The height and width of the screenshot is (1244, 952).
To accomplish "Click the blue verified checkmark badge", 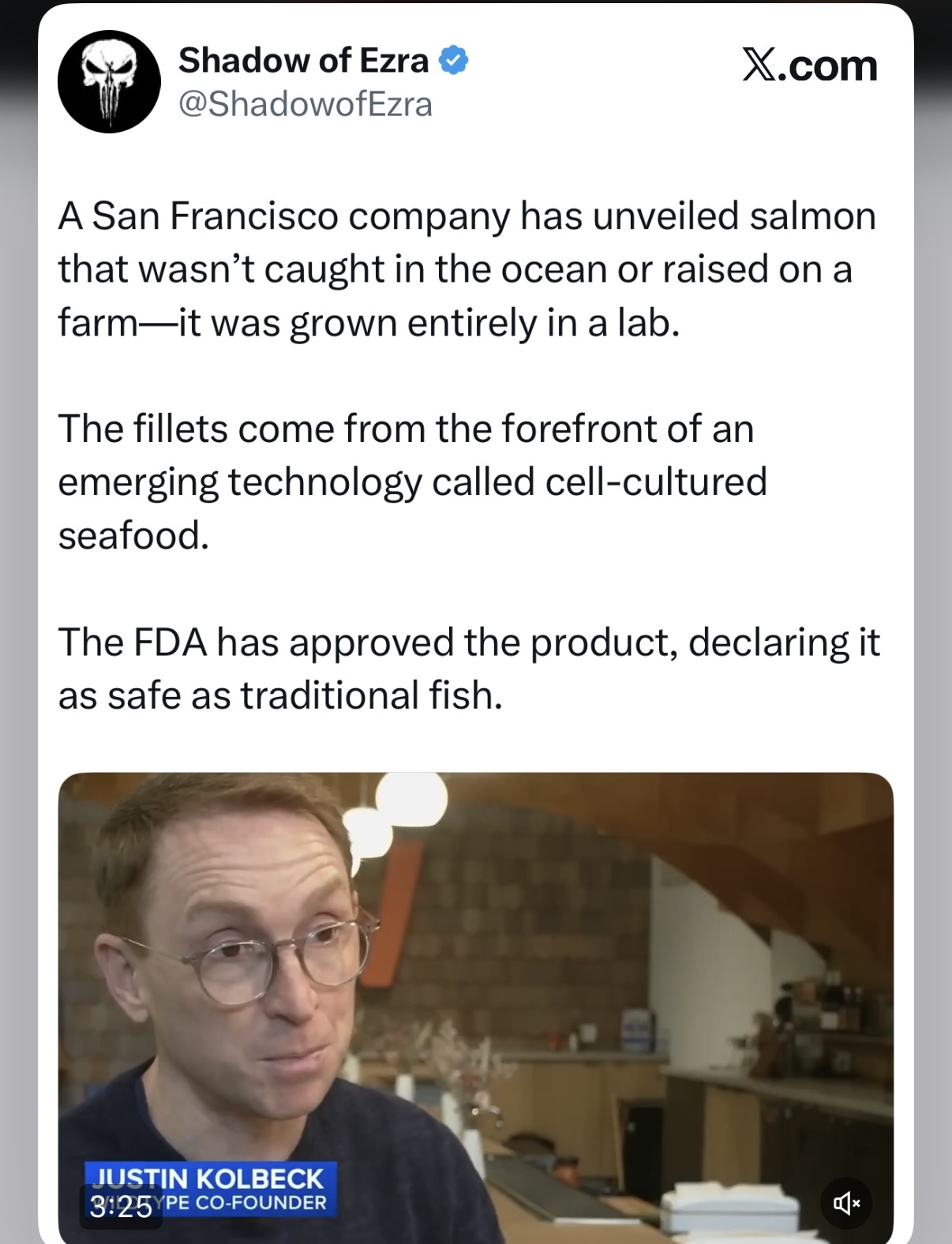I will click(453, 61).
